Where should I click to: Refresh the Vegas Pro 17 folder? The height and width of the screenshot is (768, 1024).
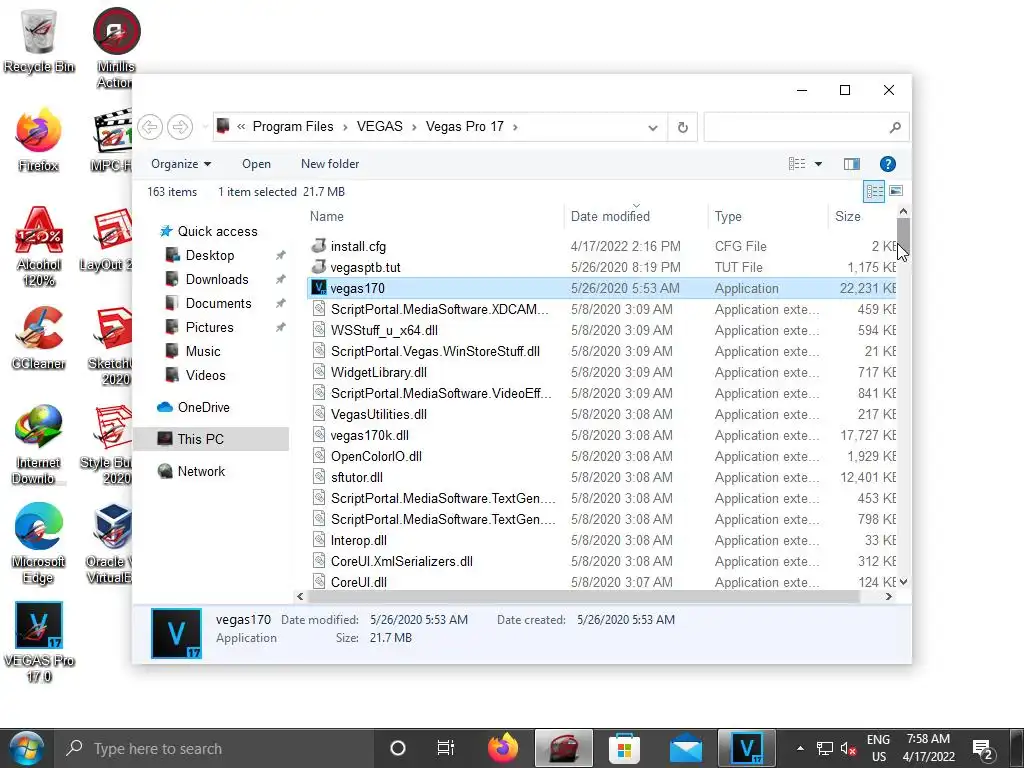point(682,127)
